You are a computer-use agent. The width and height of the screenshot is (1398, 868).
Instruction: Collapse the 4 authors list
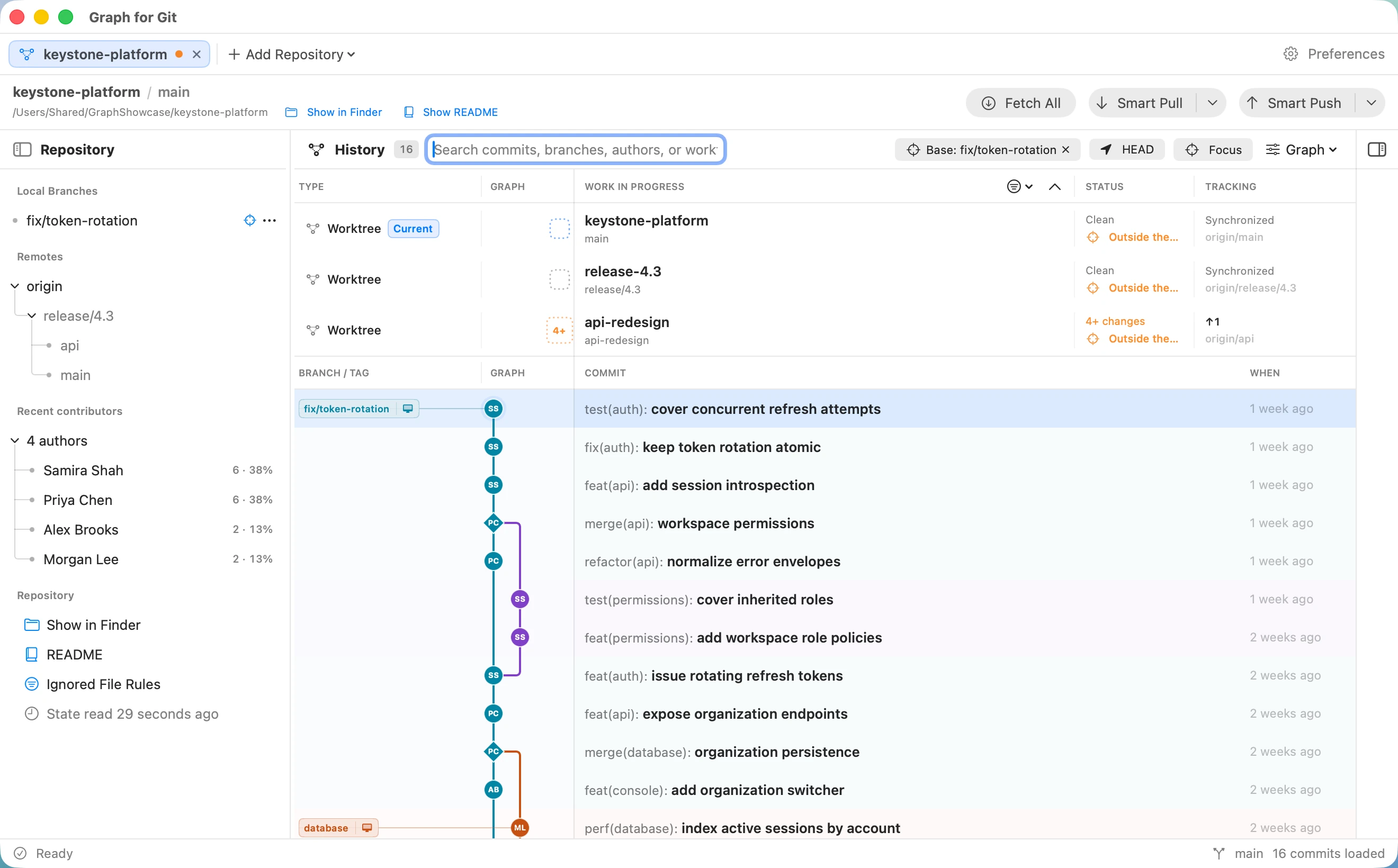[15, 441]
